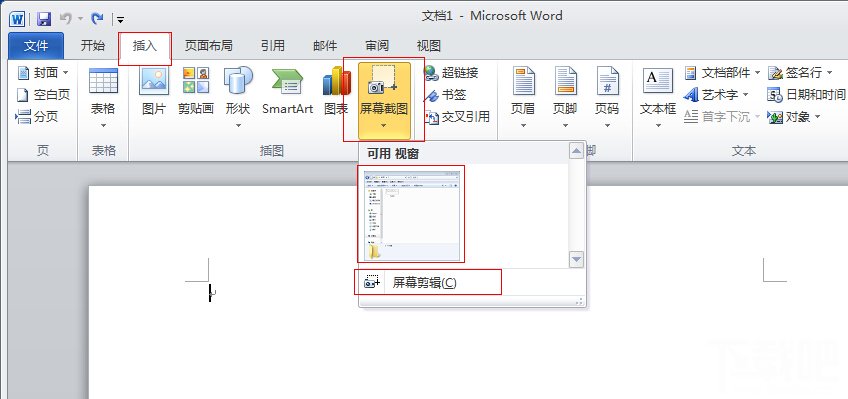848x399 pixels.
Task: Insert a SmartArt graphic
Action: pos(287,90)
